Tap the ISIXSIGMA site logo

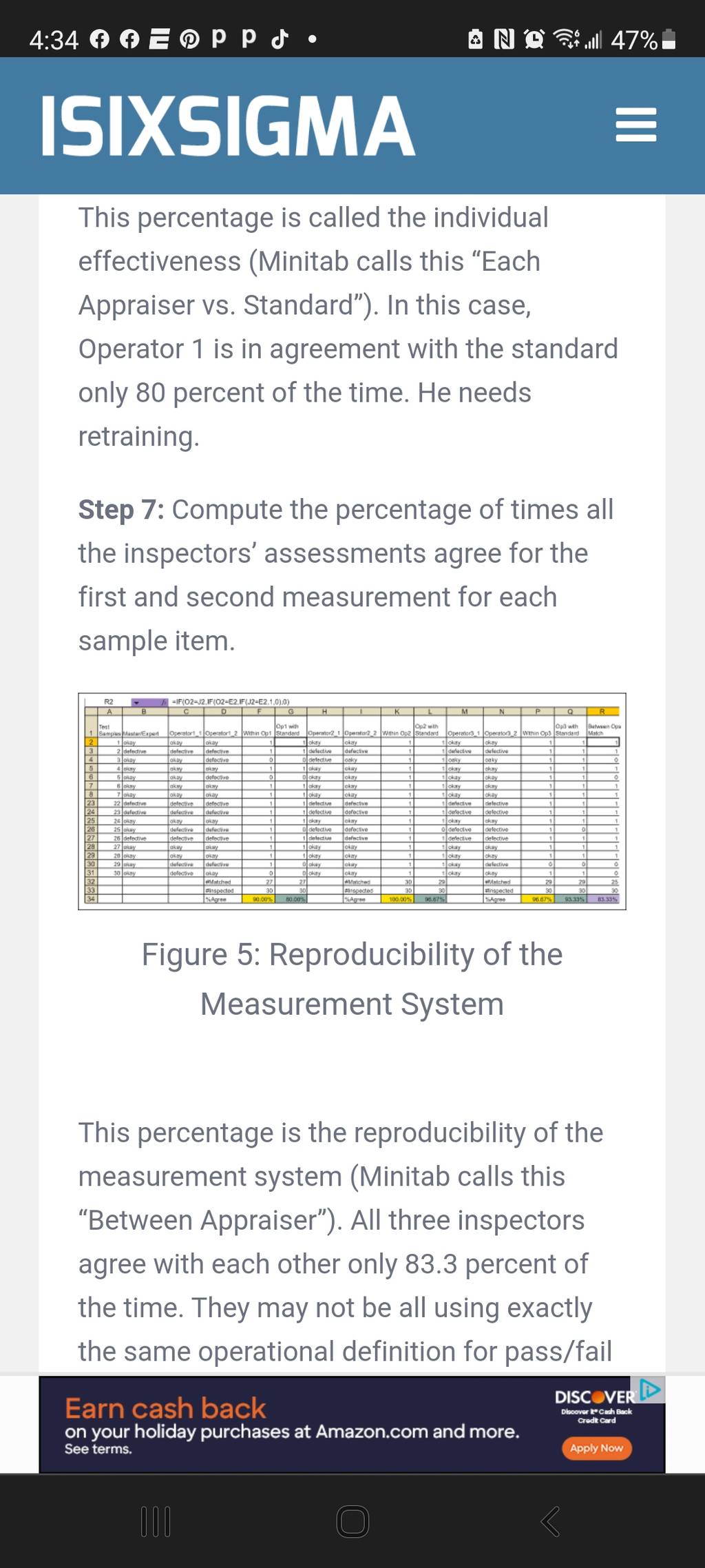point(228,126)
